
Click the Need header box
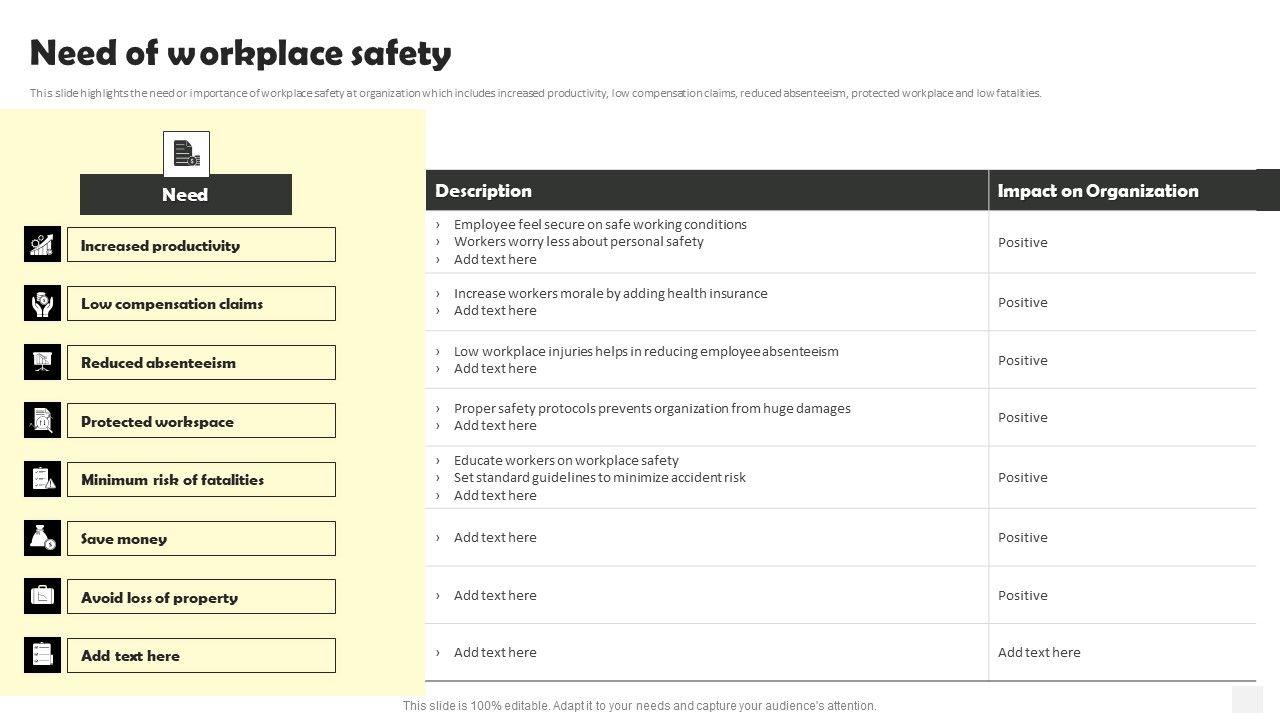186,195
